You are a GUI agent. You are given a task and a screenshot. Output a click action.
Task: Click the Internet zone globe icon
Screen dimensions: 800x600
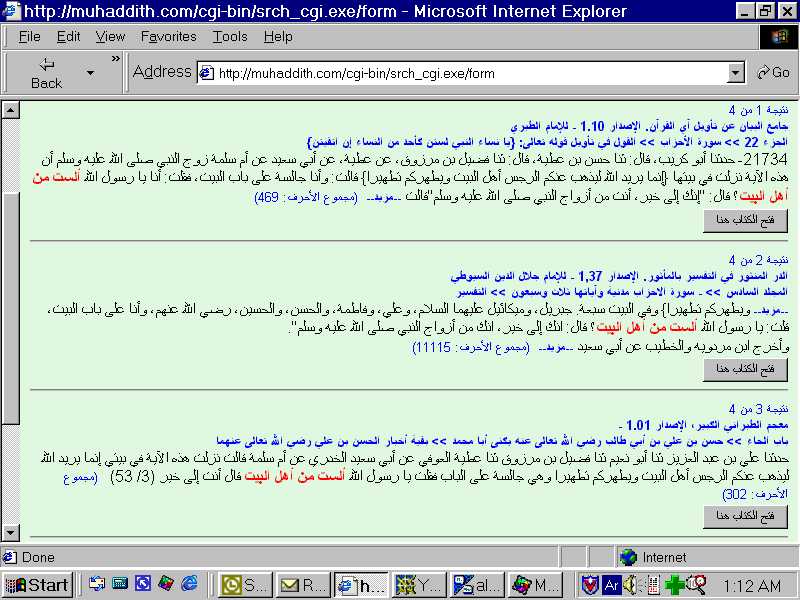click(628, 557)
